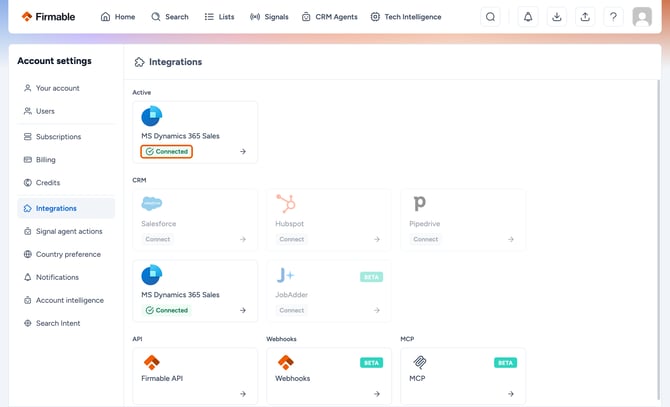Select Integrations in sidebar
This screenshot has height=407, width=670.
[x=66, y=208]
